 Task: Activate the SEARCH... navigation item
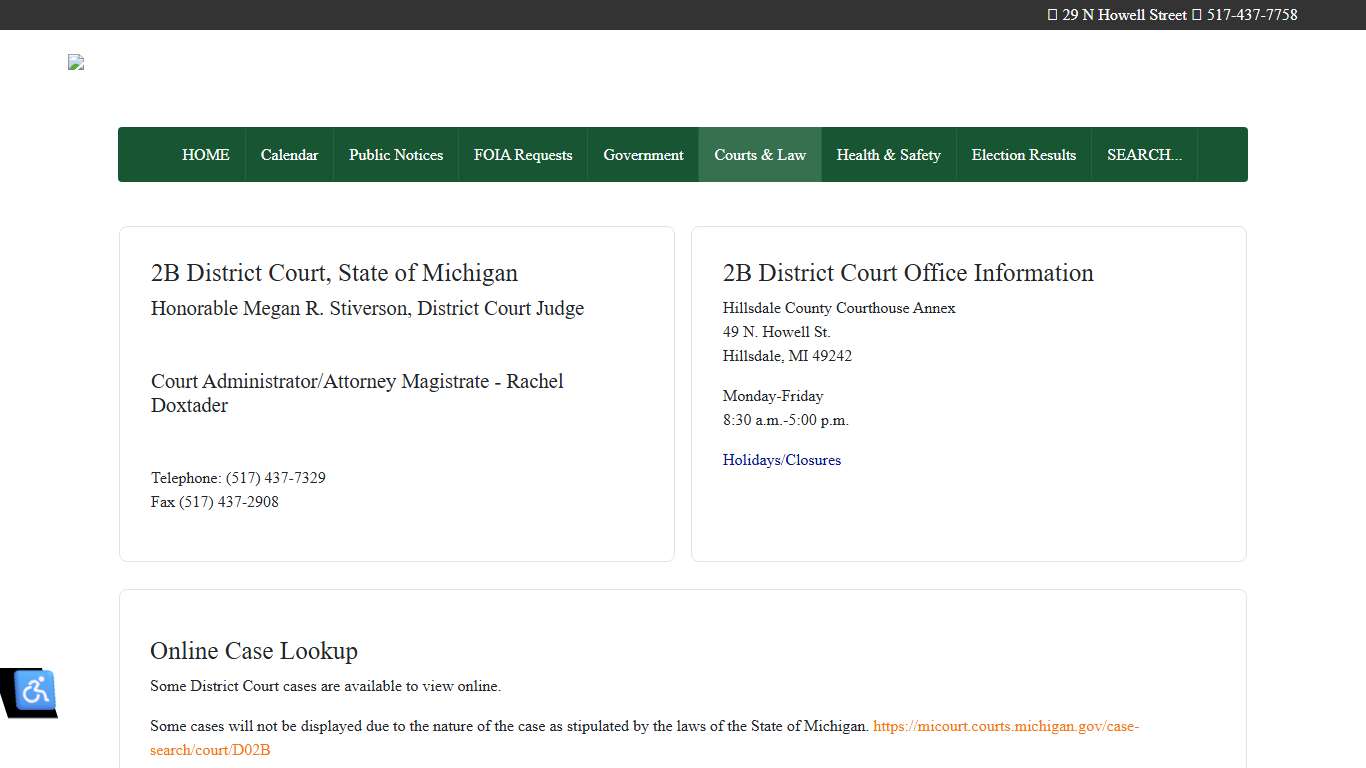click(1143, 154)
